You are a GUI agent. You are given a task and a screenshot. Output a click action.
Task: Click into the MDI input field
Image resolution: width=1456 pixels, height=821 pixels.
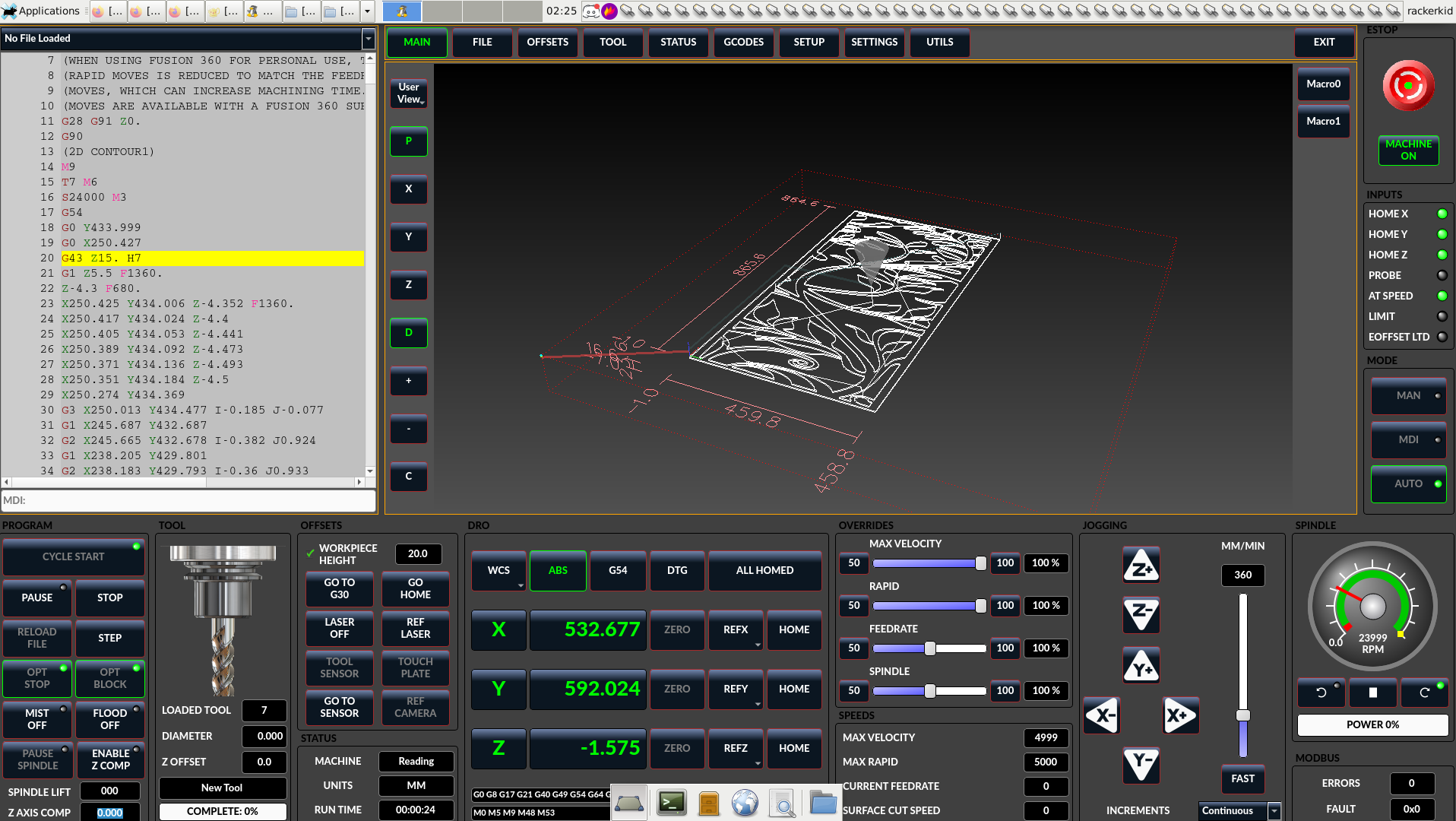188,500
